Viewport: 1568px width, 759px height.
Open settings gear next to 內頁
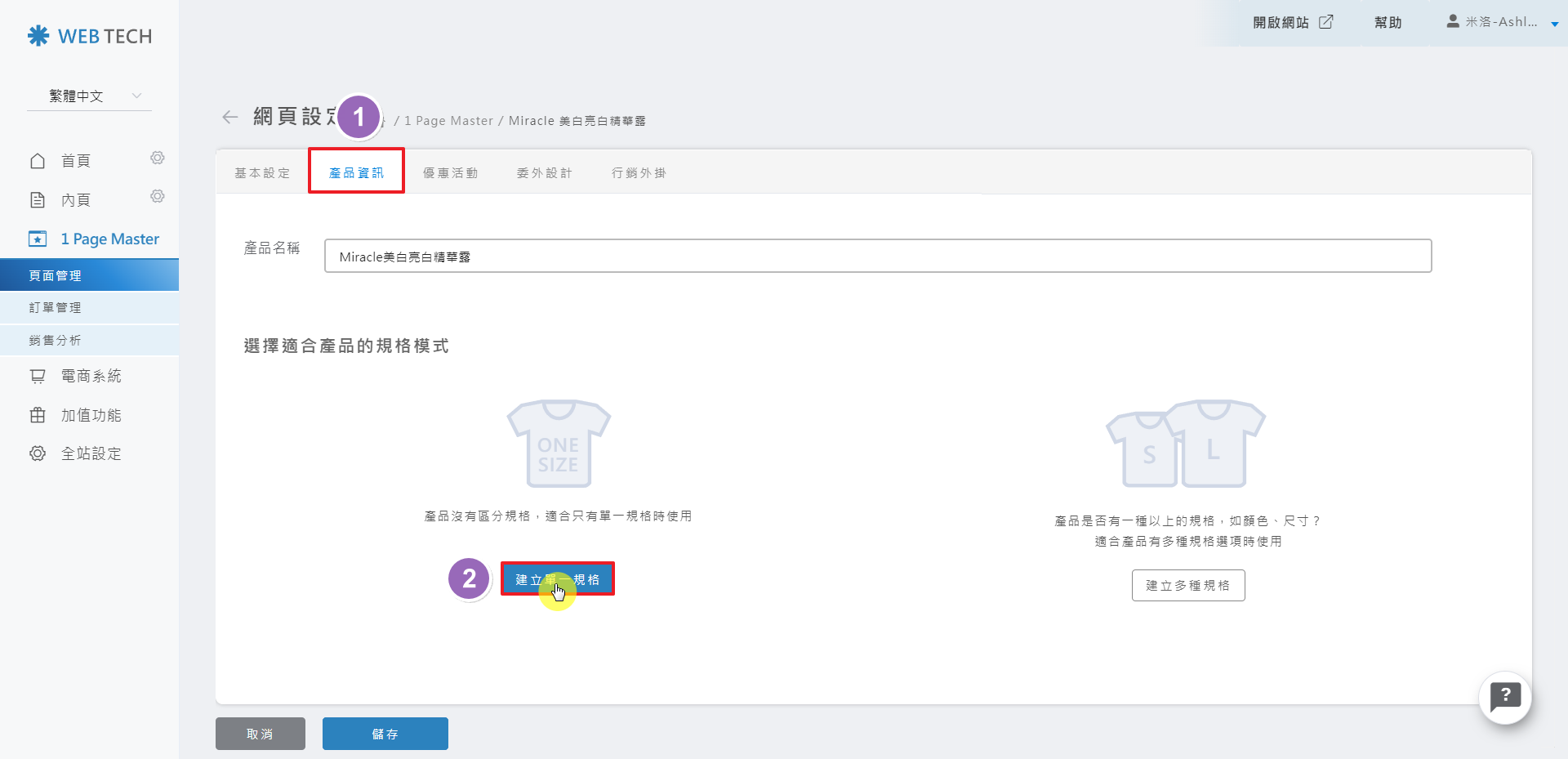(x=158, y=196)
